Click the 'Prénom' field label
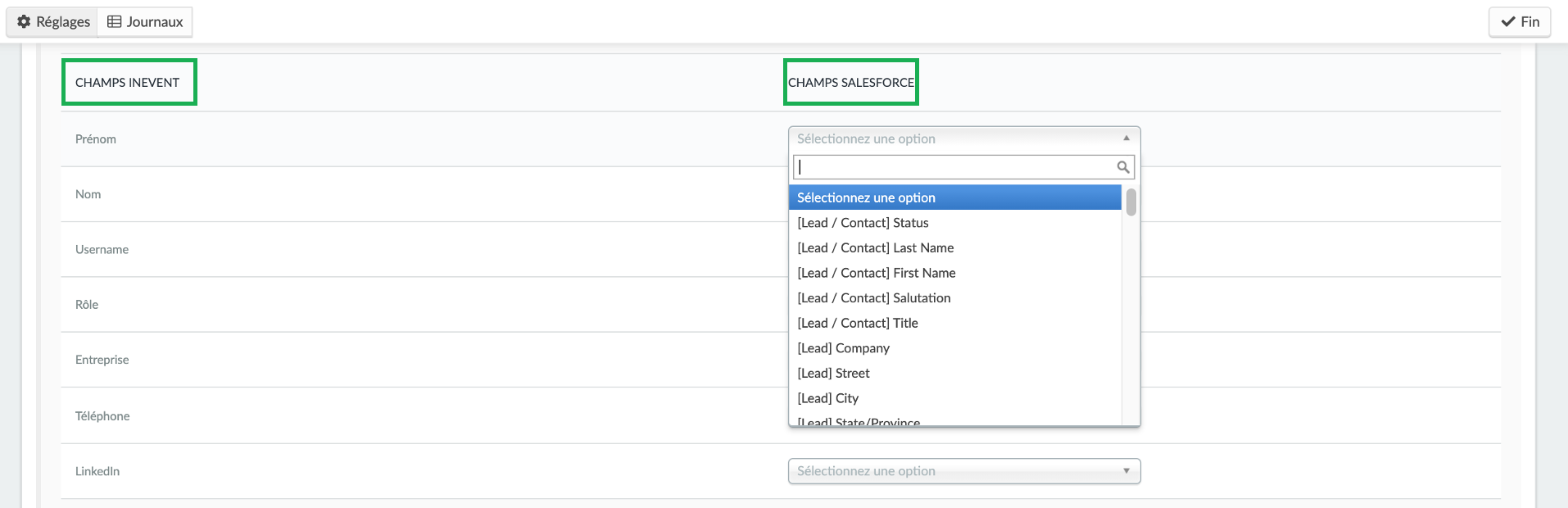 pyautogui.click(x=96, y=139)
